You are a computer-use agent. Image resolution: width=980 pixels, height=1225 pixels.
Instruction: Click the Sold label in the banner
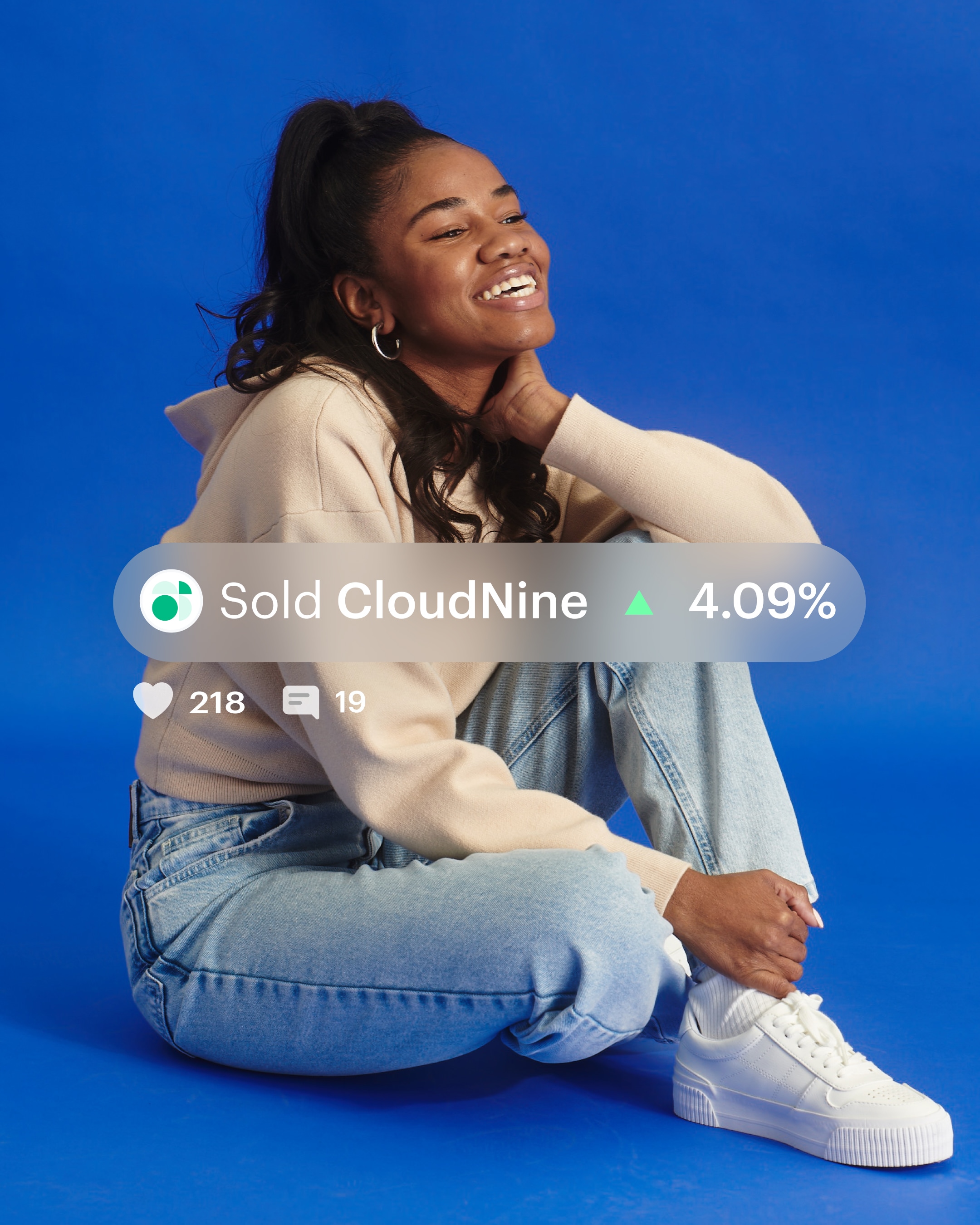coord(270,601)
